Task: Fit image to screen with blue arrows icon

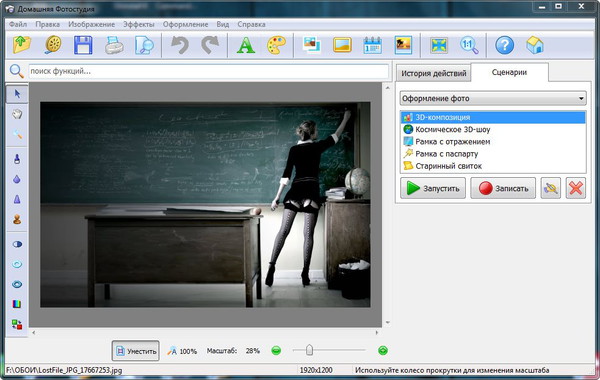Action: [439, 45]
